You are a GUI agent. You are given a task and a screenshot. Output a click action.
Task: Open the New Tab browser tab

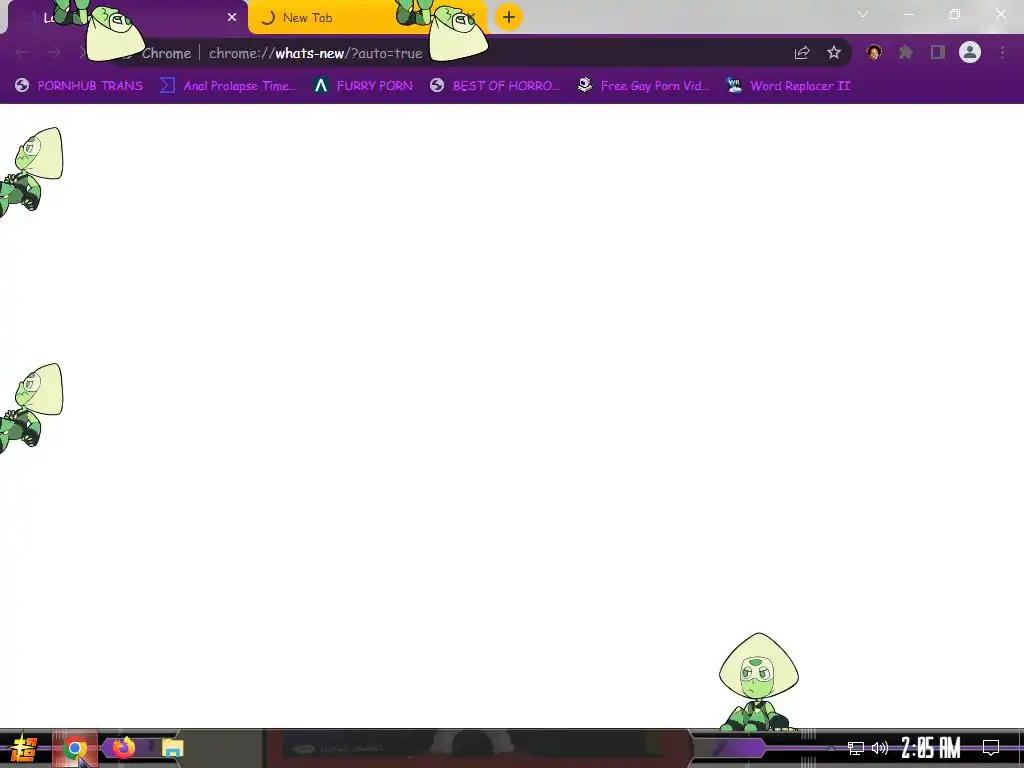coord(368,18)
